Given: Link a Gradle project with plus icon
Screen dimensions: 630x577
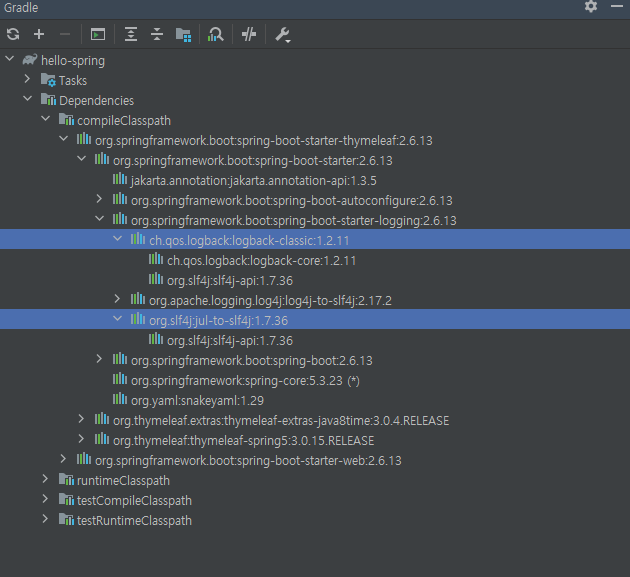Looking at the screenshot, I should 39,35.
